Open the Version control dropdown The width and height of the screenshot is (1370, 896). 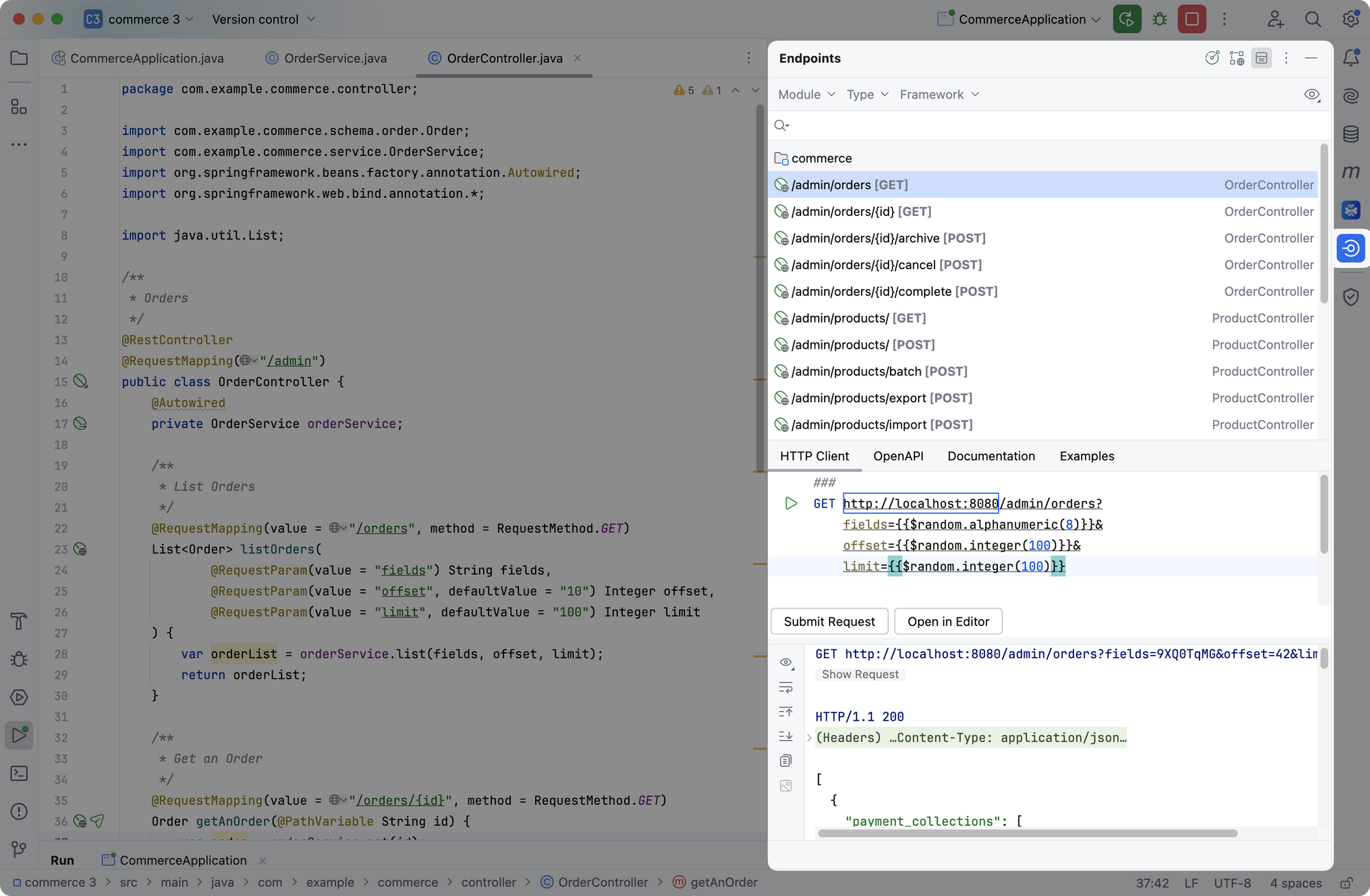[x=264, y=19]
